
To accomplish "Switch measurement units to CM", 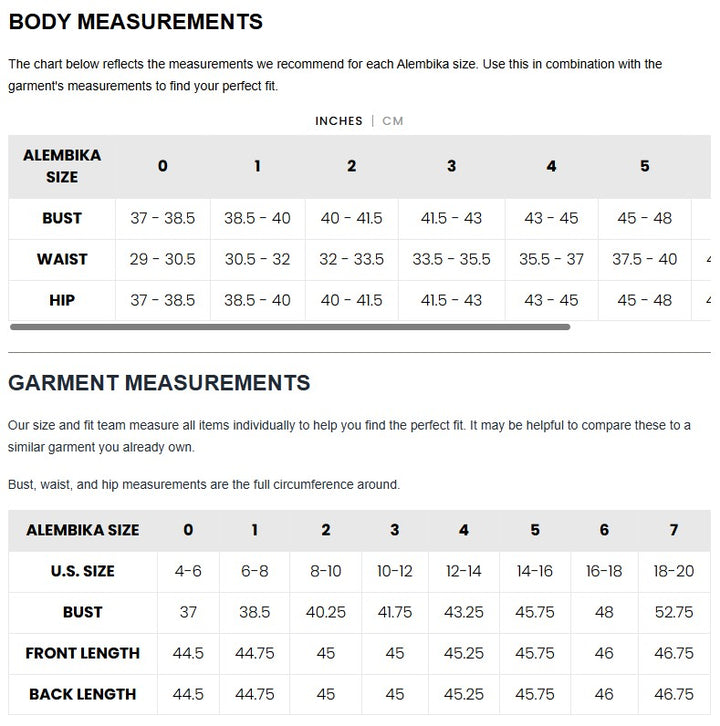I will (393, 121).
